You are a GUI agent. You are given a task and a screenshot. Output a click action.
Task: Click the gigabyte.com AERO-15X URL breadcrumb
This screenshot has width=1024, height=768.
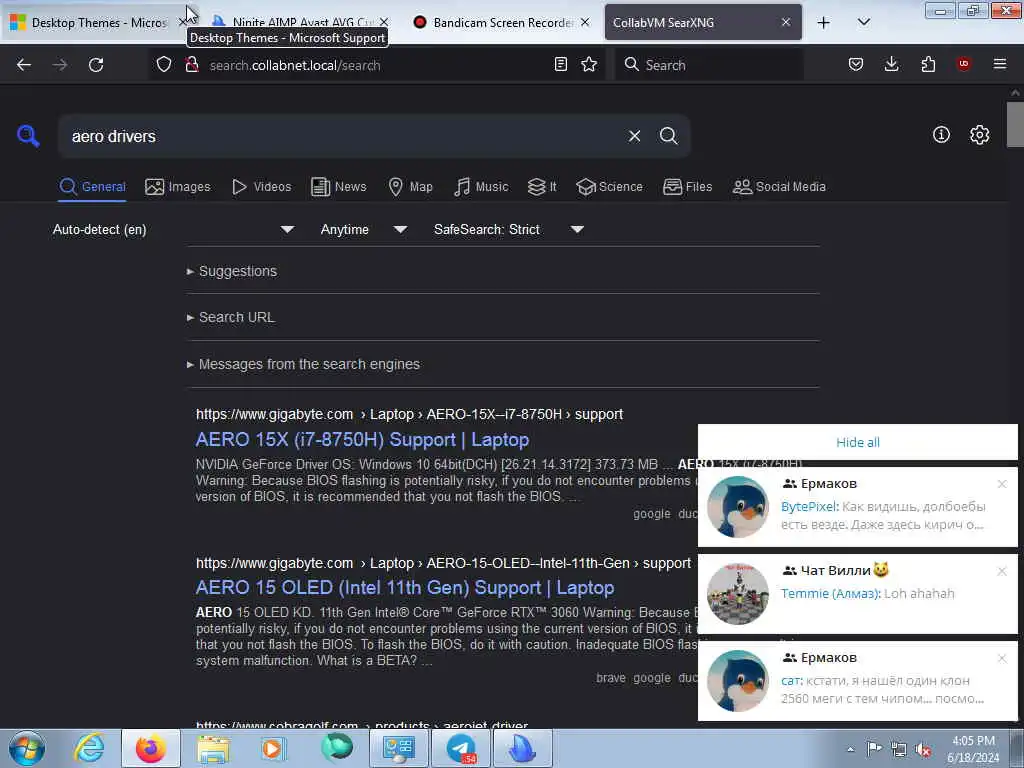tap(409, 414)
